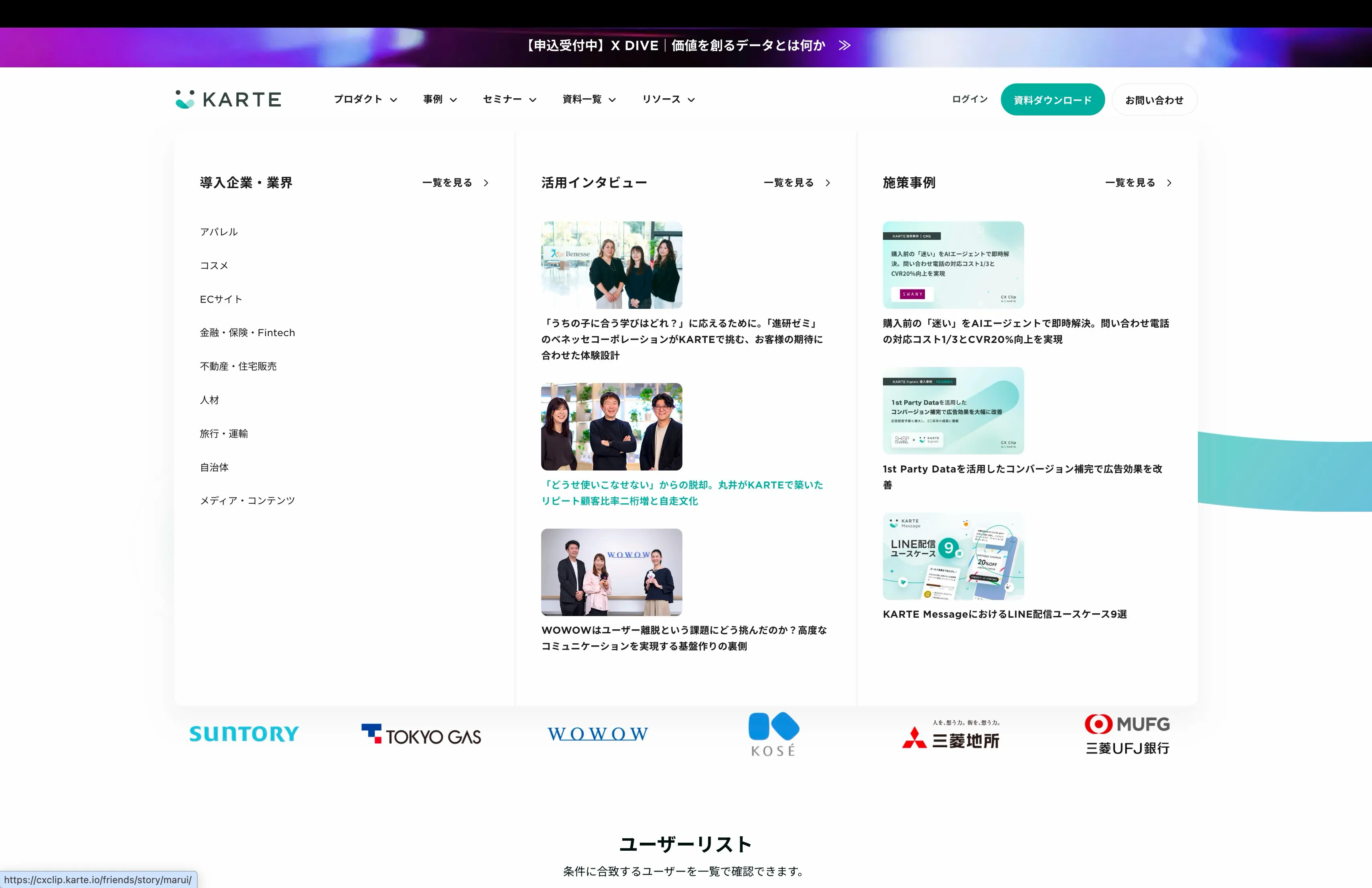This screenshot has width=1372, height=888.
Task: Click the Suntory logo
Action: coord(244,734)
